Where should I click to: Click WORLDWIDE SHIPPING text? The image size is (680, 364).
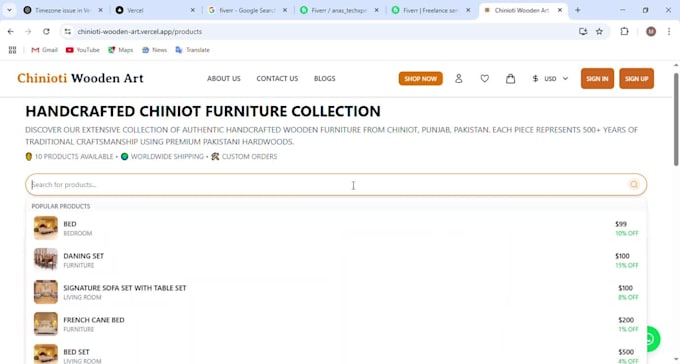coord(167,157)
